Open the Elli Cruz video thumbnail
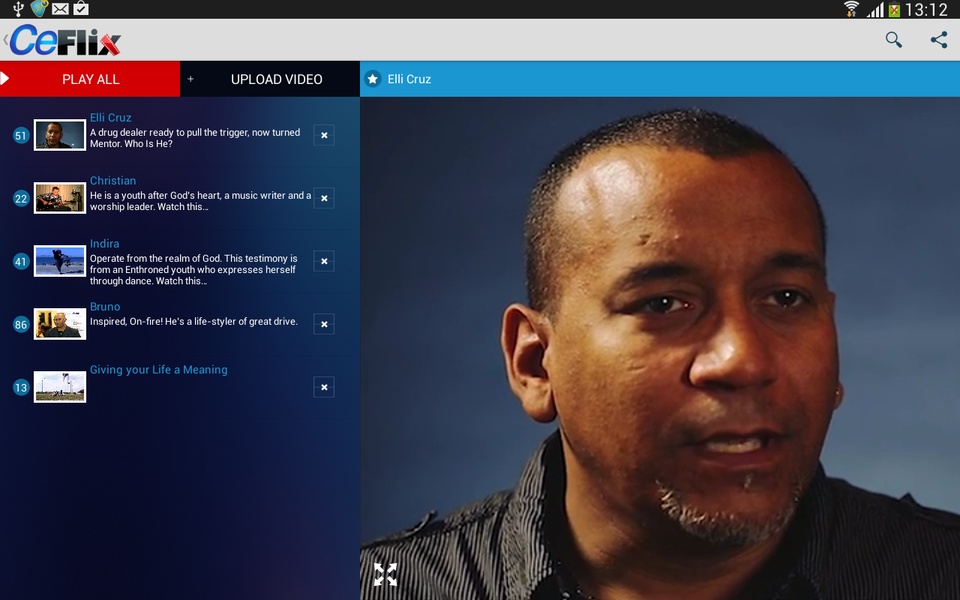Image resolution: width=960 pixels, height=600 pixels. (x=60, y=135)
